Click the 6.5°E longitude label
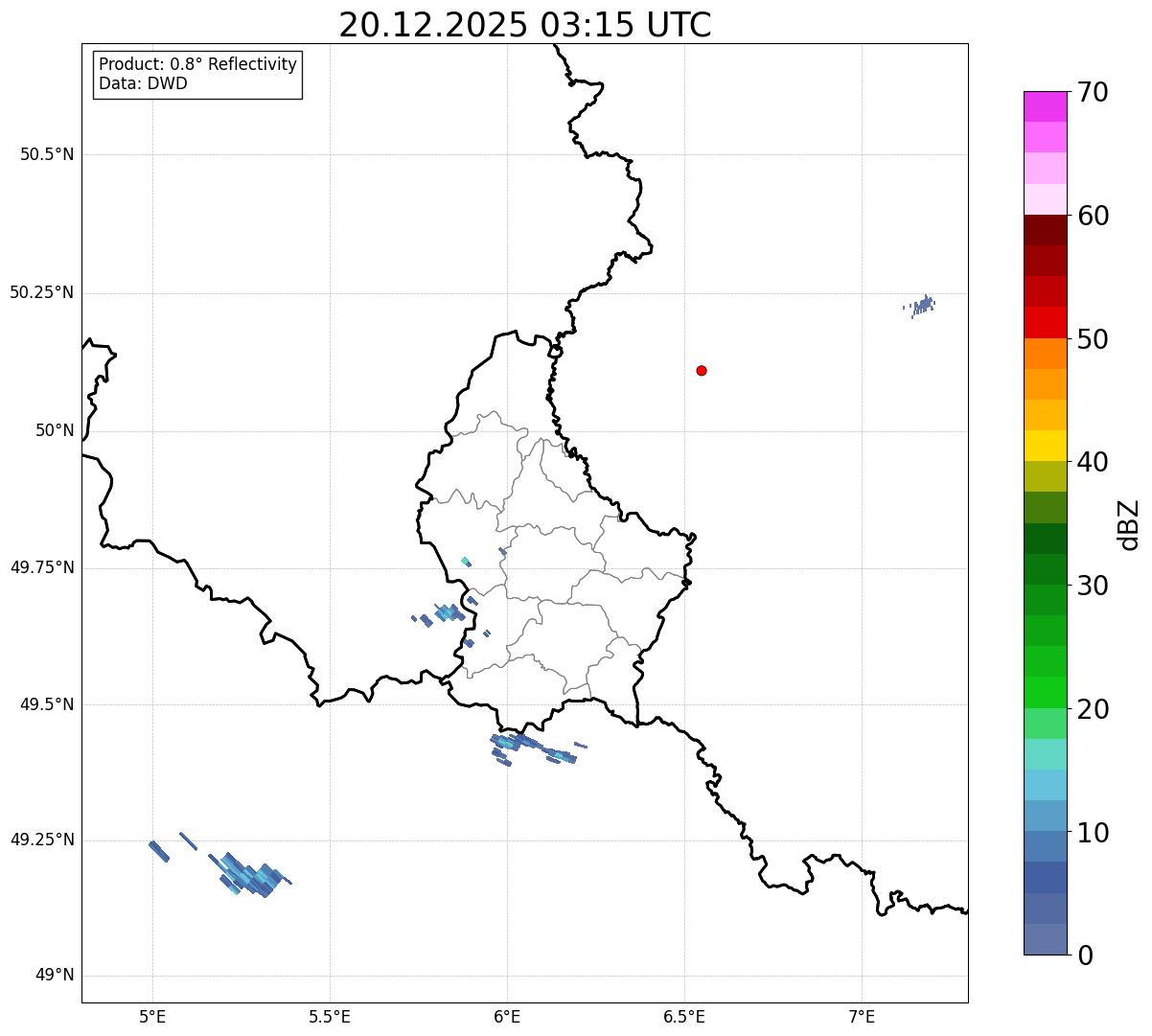This screenshot has height=1036, width=1152. 684,1017
